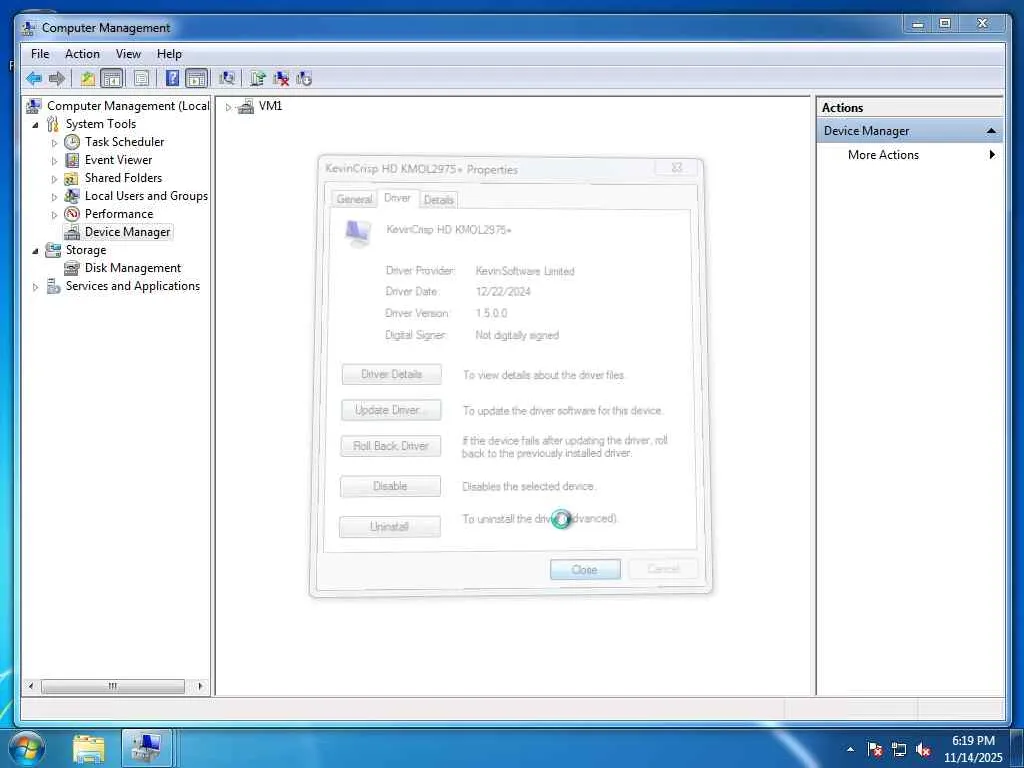Open the View menu

[x=128, y=54]
